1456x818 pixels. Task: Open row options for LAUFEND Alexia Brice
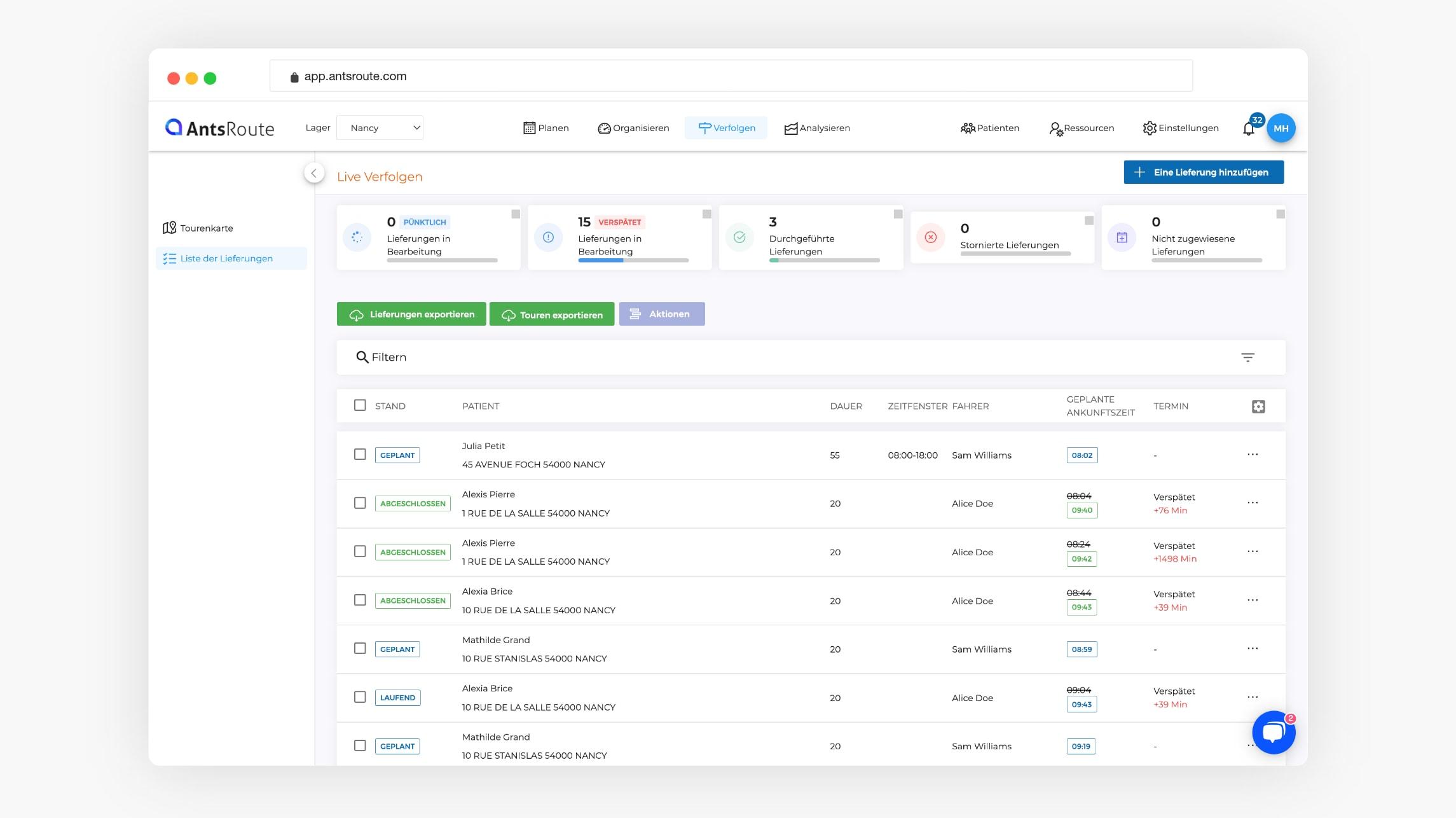click(x=1253, y=697)
